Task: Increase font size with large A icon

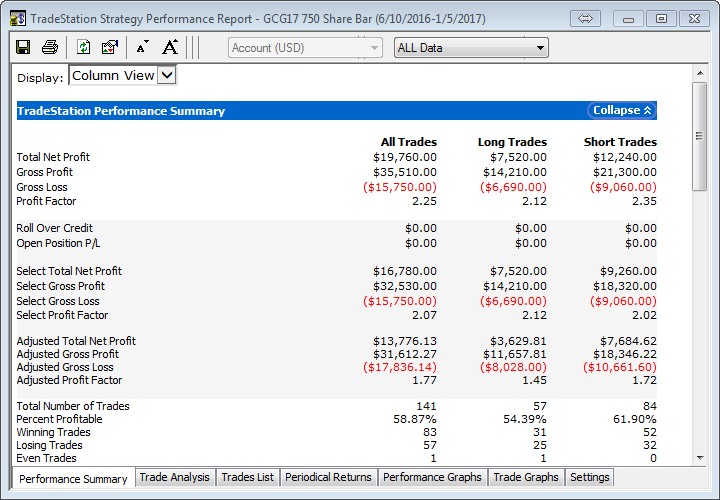Action: point(169,47)
